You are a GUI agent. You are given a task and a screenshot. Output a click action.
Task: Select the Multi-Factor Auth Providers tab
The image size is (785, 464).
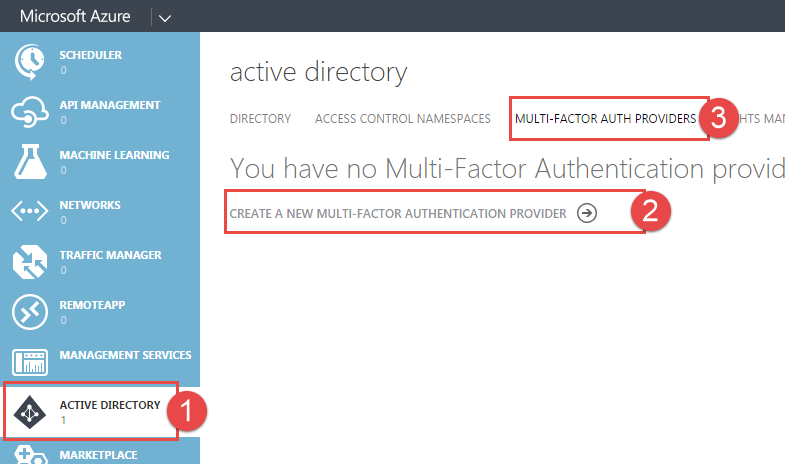(605, 119)
